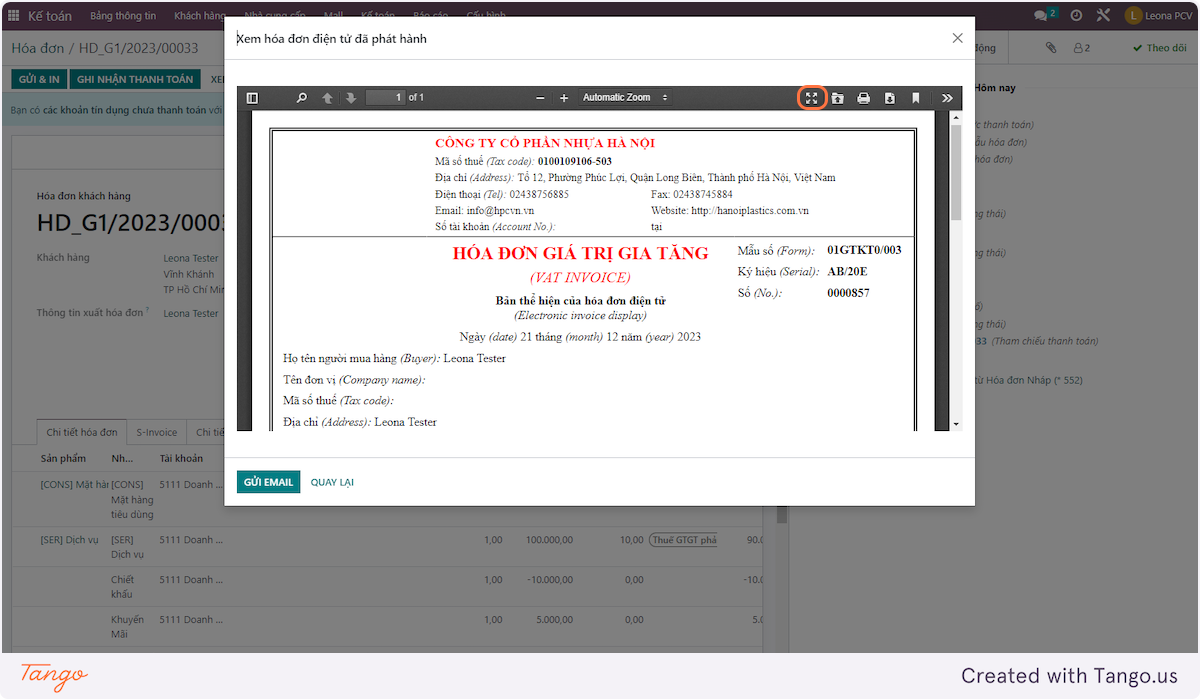Click the Chiết khấu row label
The height and width of the screenshot is (699, 1200).
(x=123, y=586)
